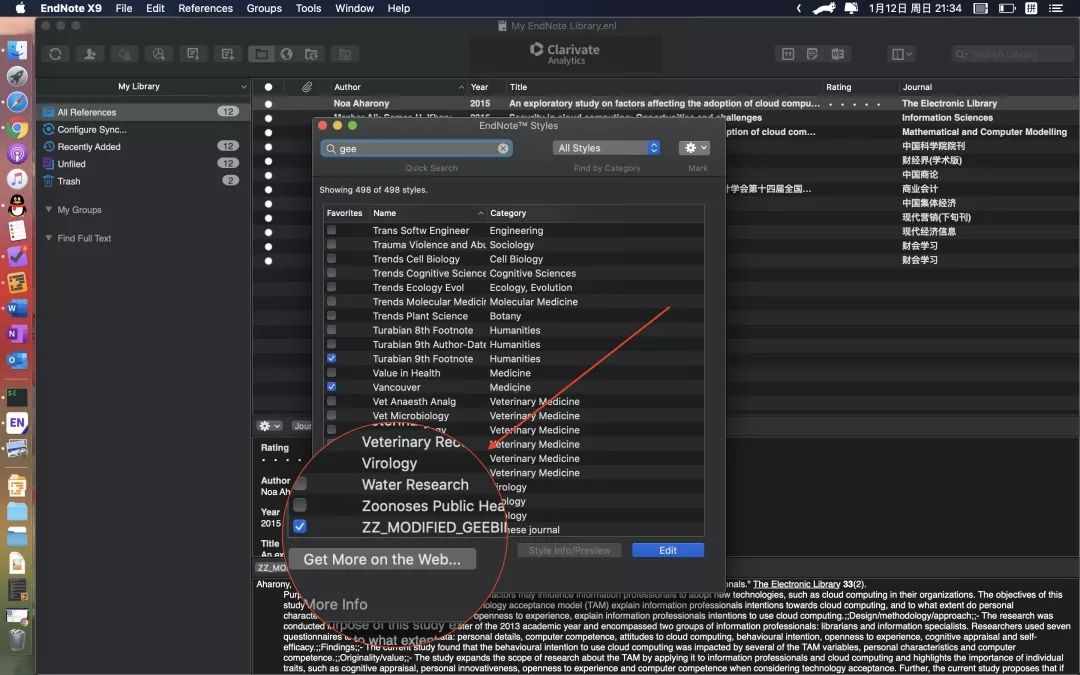Open Podcasts app from the Dock
Image resolution: width=1080 pixels, height=675 pixels.
[17, 154]
